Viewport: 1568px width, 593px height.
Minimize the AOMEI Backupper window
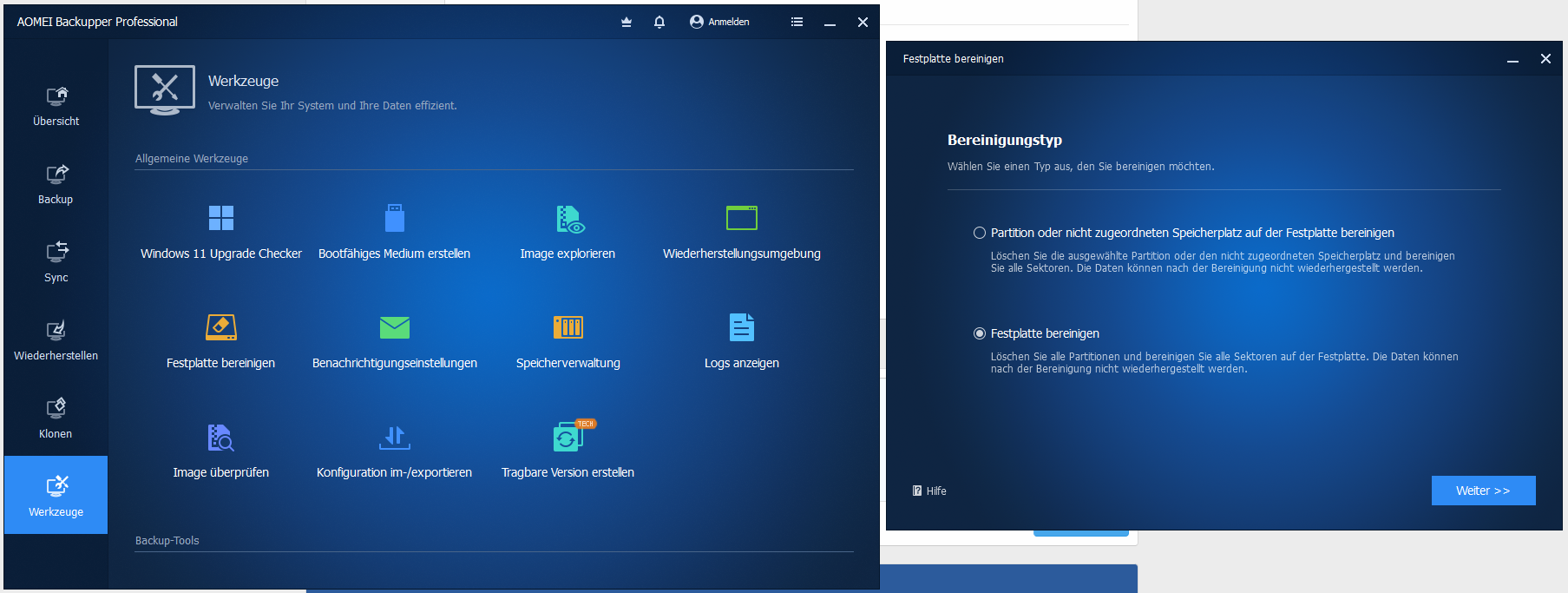(830, 23)
